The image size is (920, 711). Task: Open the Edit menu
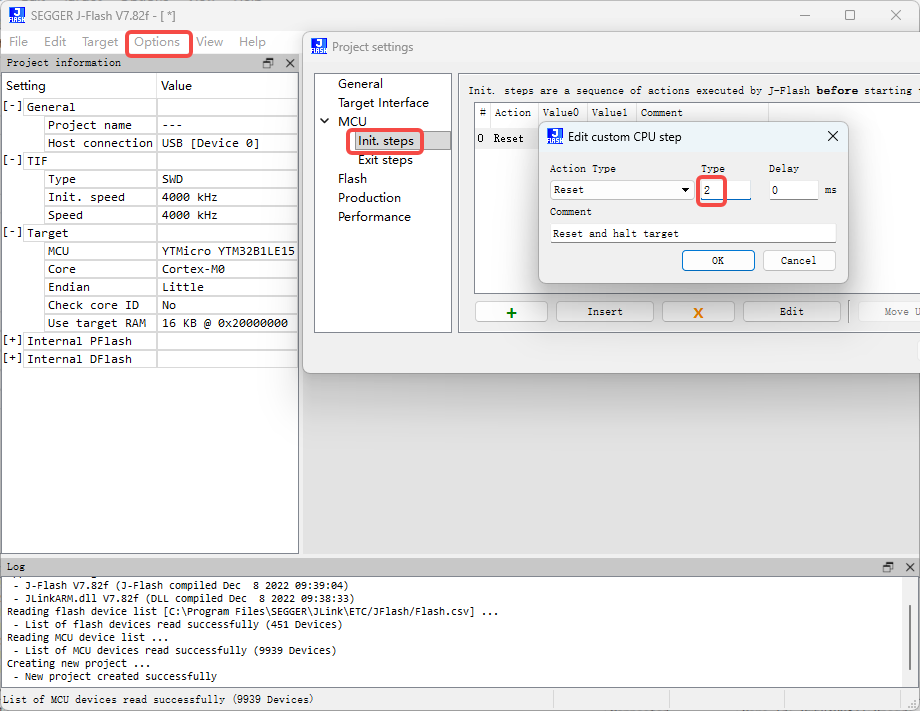[x=55, y=42]
